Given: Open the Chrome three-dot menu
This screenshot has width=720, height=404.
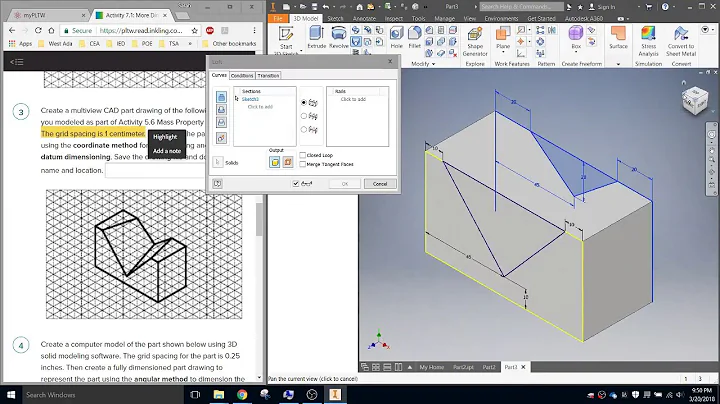Looking at the screenshot, I should (254, 30).
